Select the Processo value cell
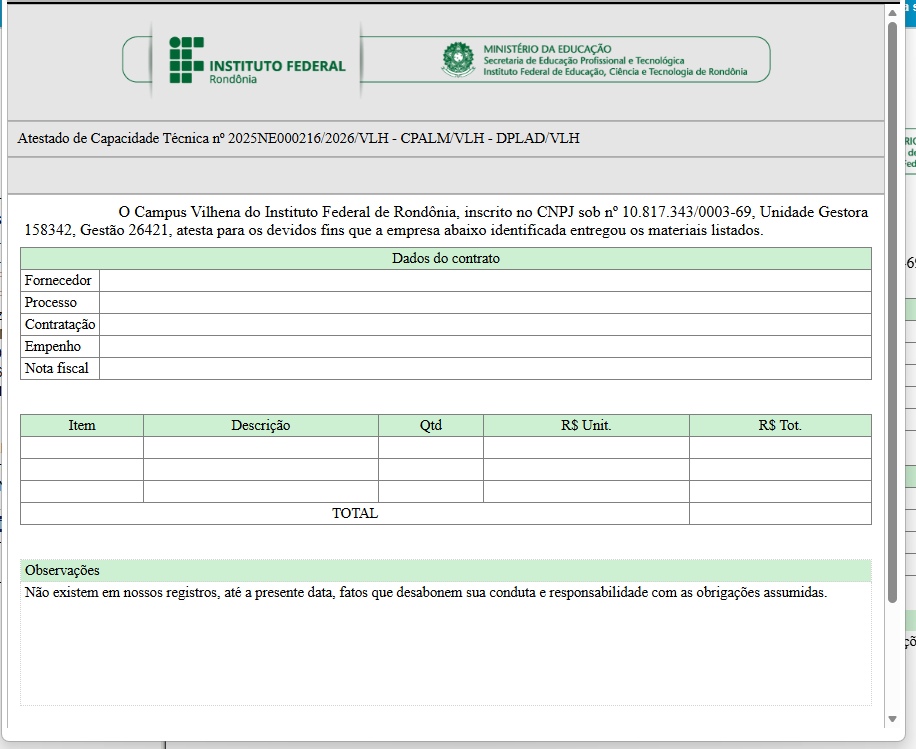 click(x=485, y=303)
